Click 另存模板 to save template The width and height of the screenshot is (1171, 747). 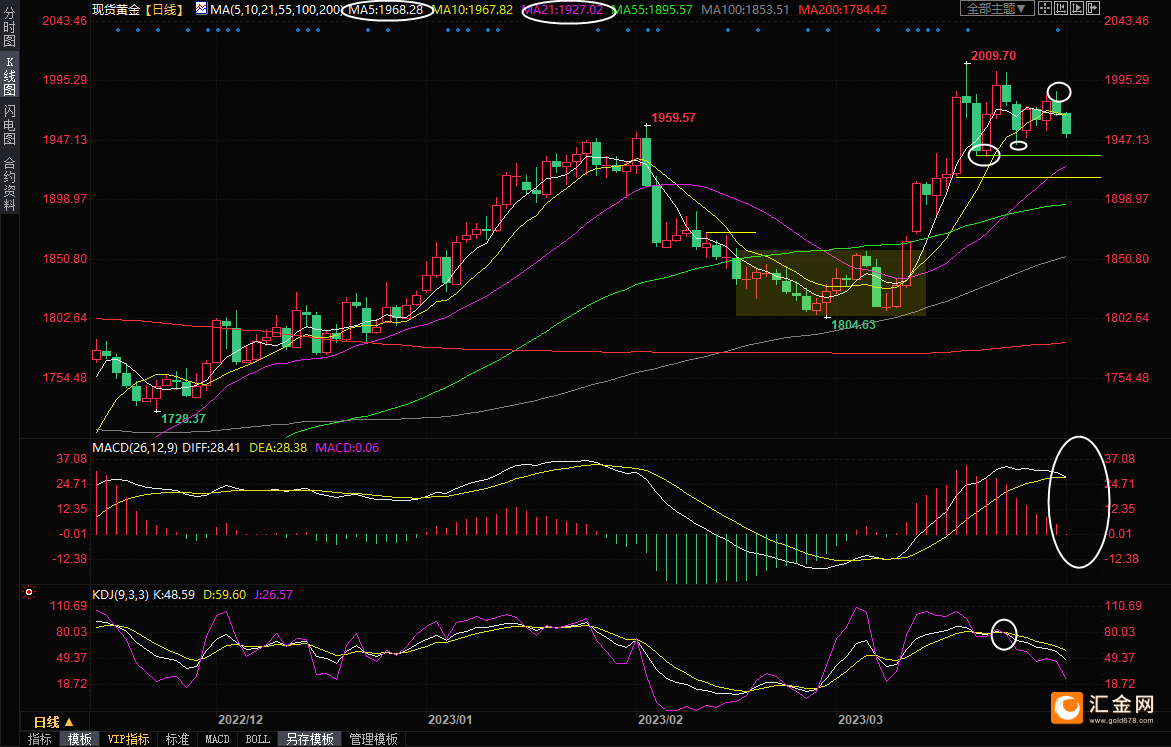click(310, 739)
